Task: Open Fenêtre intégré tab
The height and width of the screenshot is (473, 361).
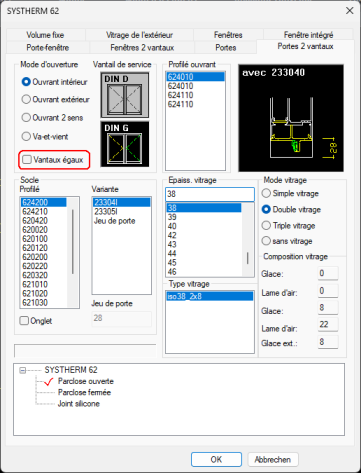Action: click(308, 35)
